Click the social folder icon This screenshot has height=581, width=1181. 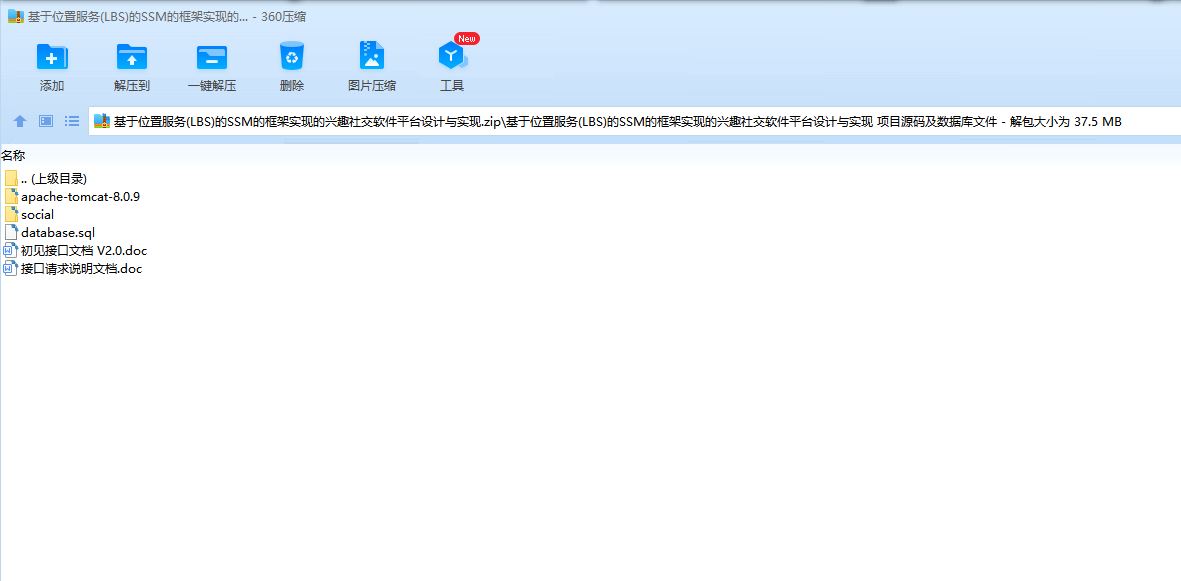11,215
